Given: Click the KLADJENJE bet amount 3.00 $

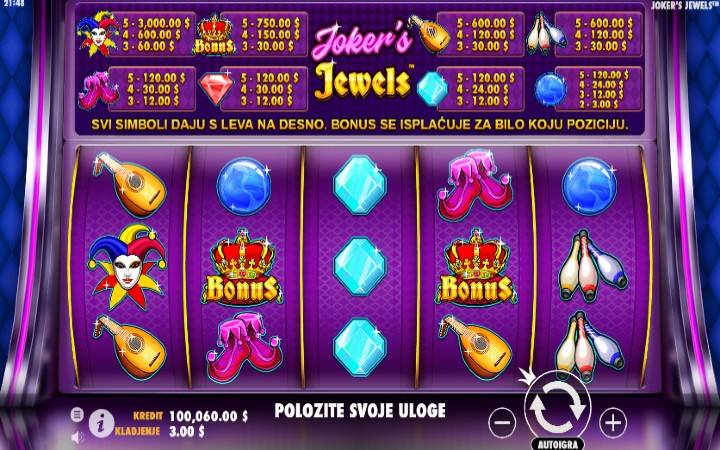Looking at the screenshot, I should 187,431.
